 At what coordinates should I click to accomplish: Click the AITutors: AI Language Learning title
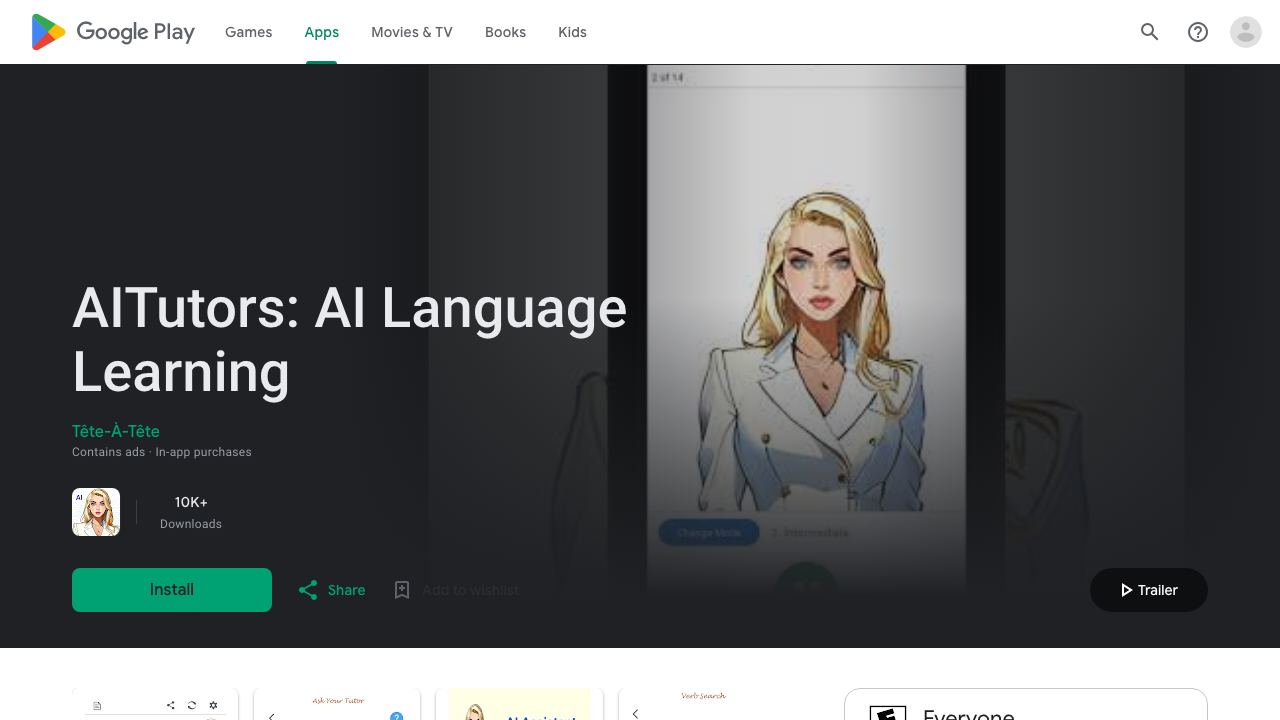click(349, 340)
